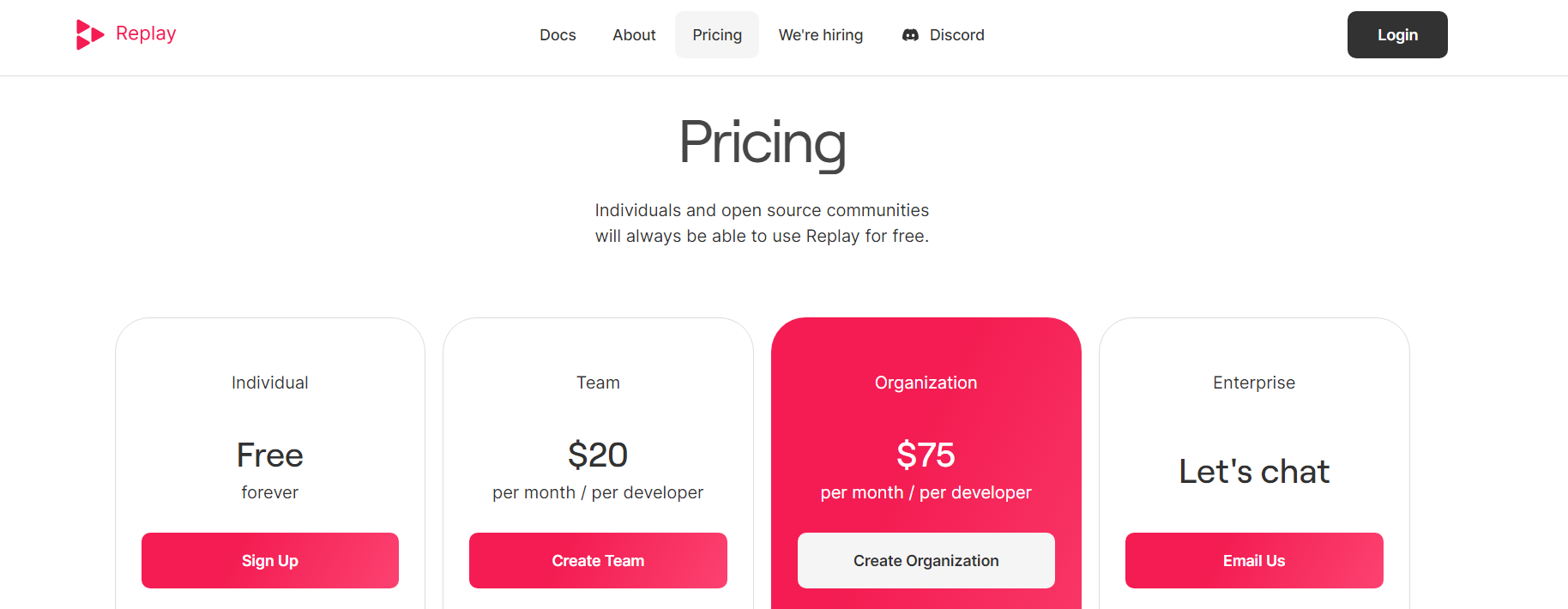
Task: Click the Login button
Action: 1397,35
